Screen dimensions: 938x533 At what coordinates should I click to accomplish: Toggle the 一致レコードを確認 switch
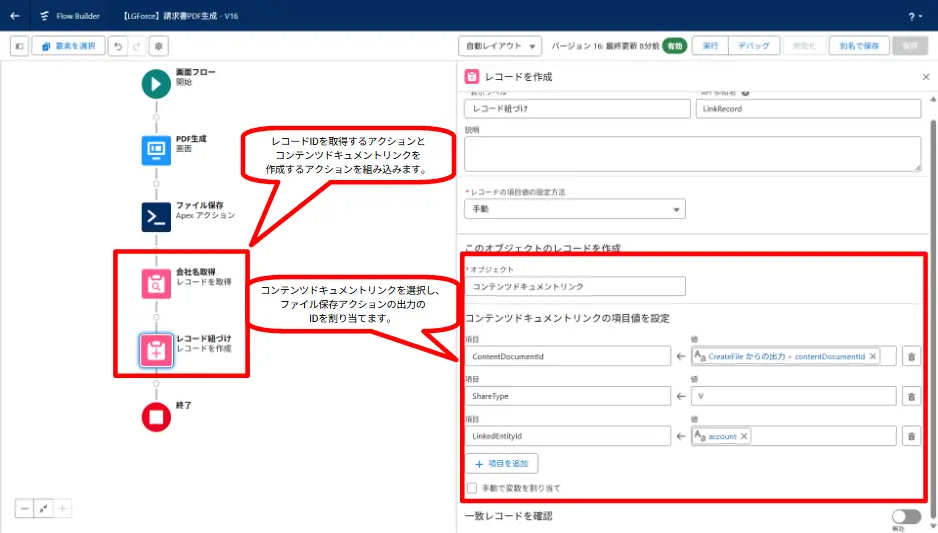pyautogui.click(x=905, y=516)
